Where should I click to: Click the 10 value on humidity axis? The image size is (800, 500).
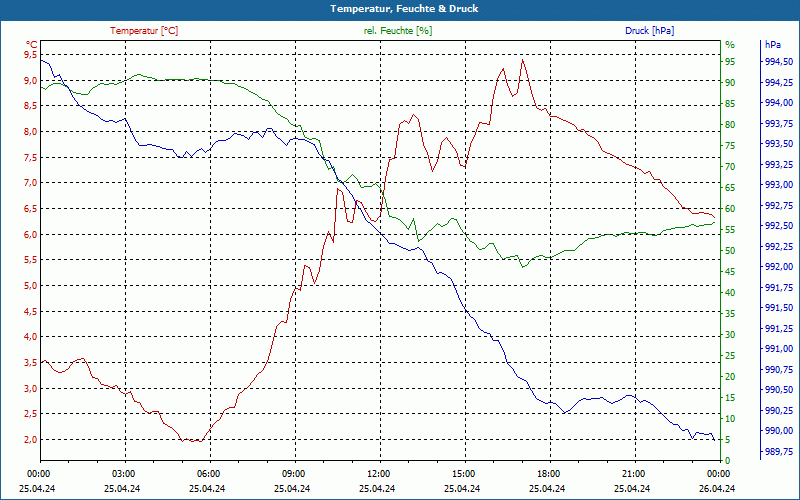730,419
